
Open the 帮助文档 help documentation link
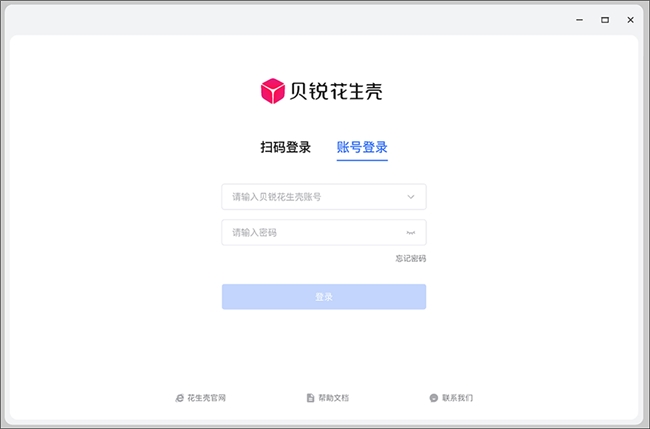click(x=334, y=398)
